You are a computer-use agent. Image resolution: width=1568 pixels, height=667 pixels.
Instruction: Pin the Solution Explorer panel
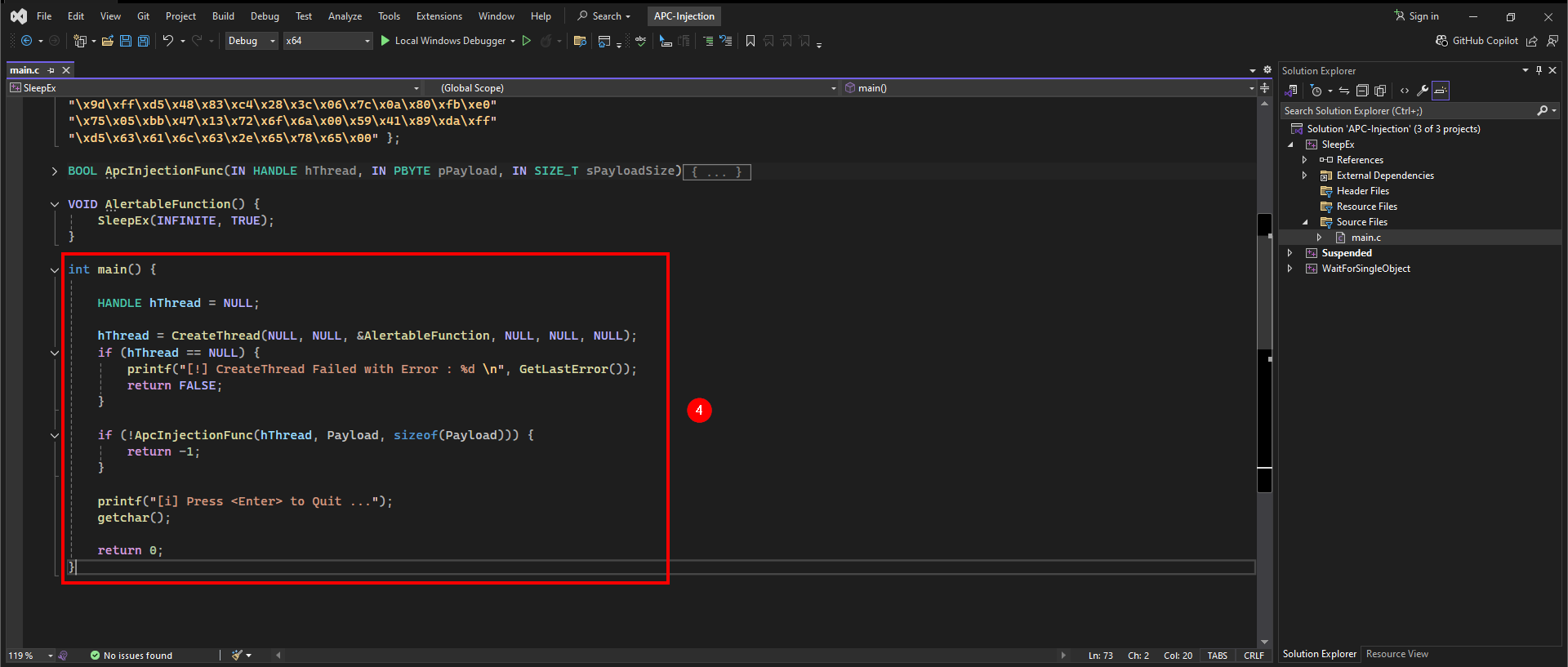[1539, 70]
